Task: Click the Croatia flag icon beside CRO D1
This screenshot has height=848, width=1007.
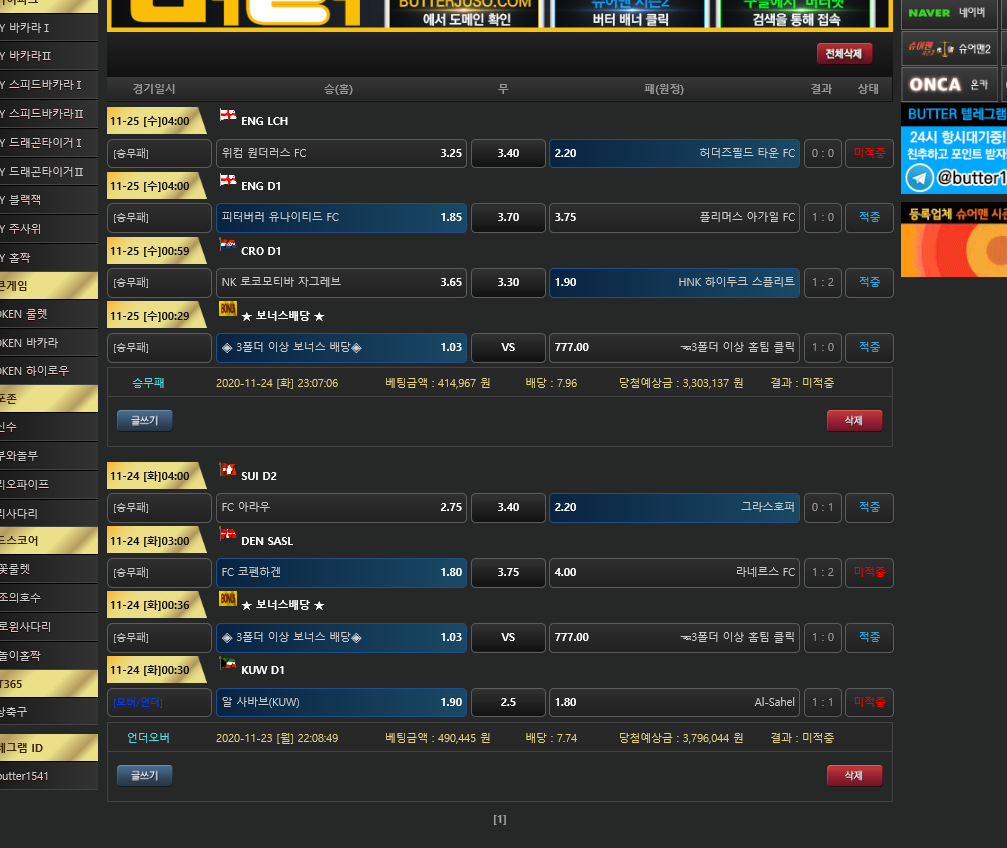Action: [228, 245]
